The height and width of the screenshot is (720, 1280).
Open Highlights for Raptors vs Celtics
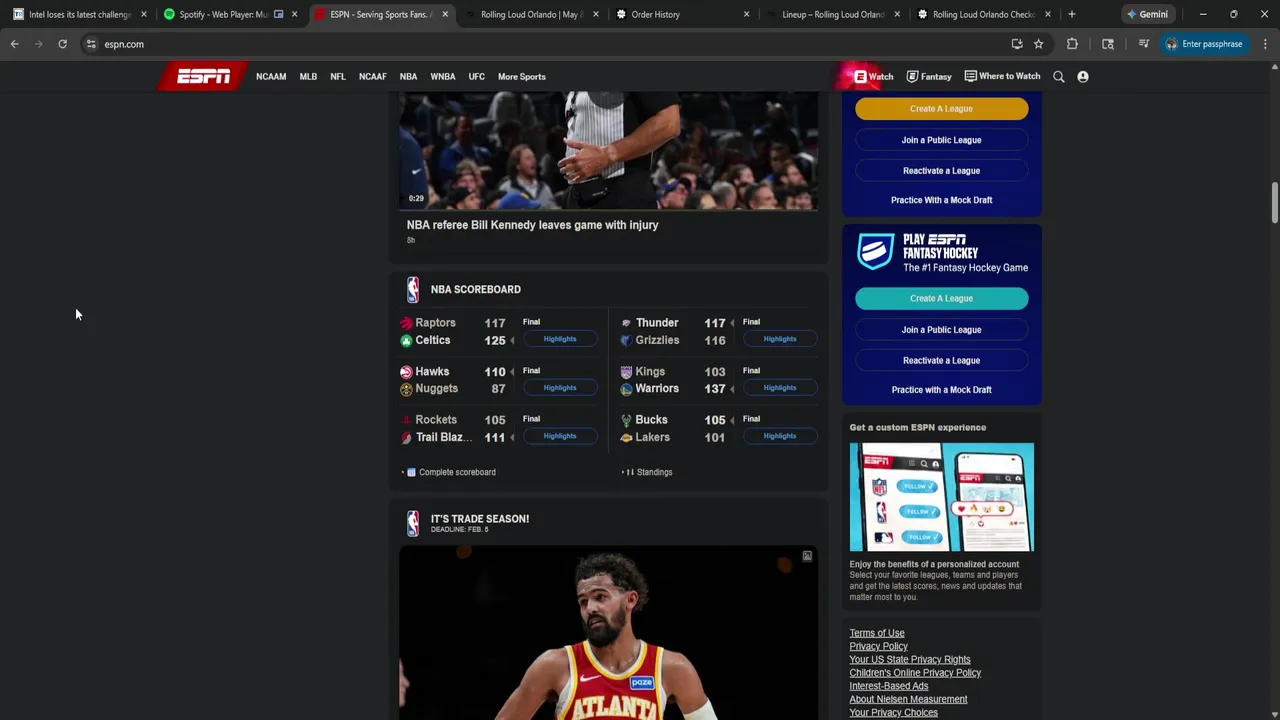click(560, 339)
